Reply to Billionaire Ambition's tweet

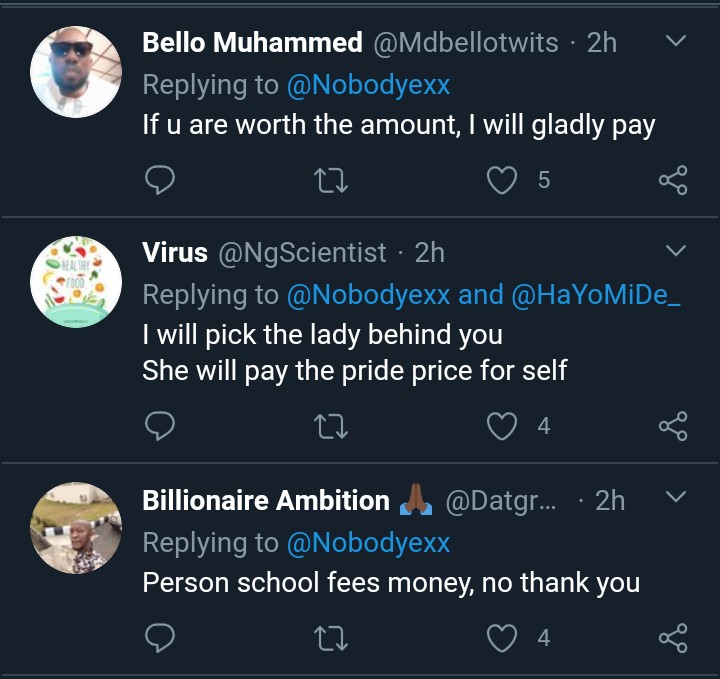(160, 637)
